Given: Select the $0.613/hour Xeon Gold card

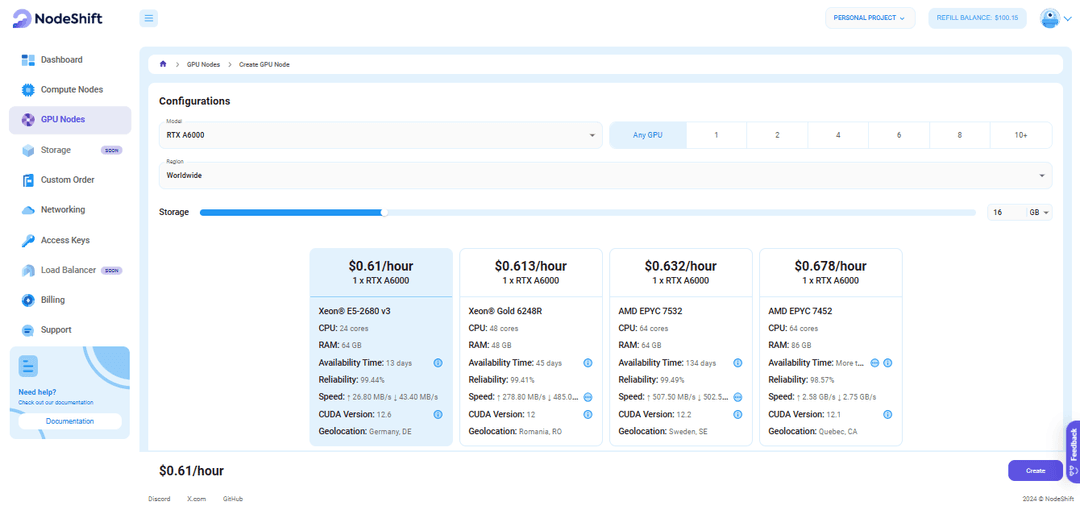Looking at the screenshot, I should click(530, 346).
